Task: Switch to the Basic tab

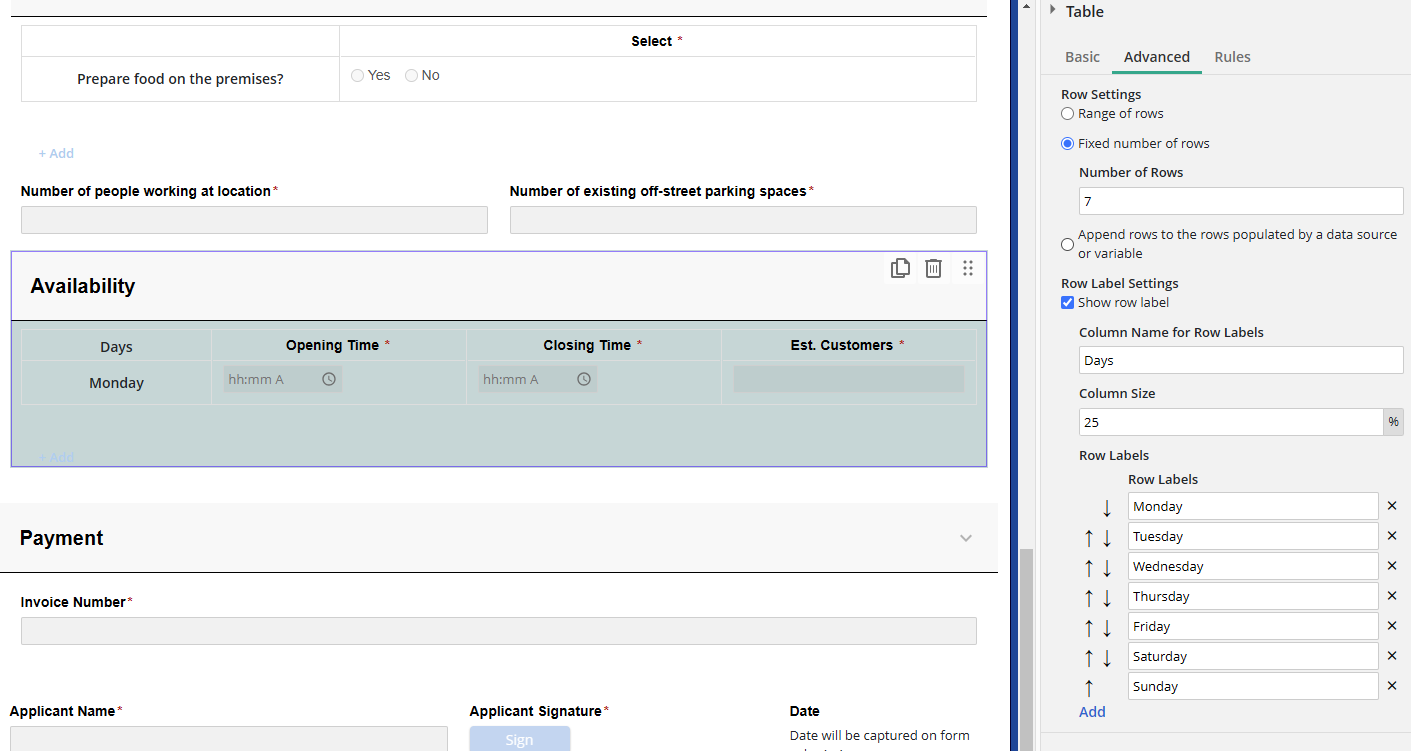Action: tap(1082, 57)
